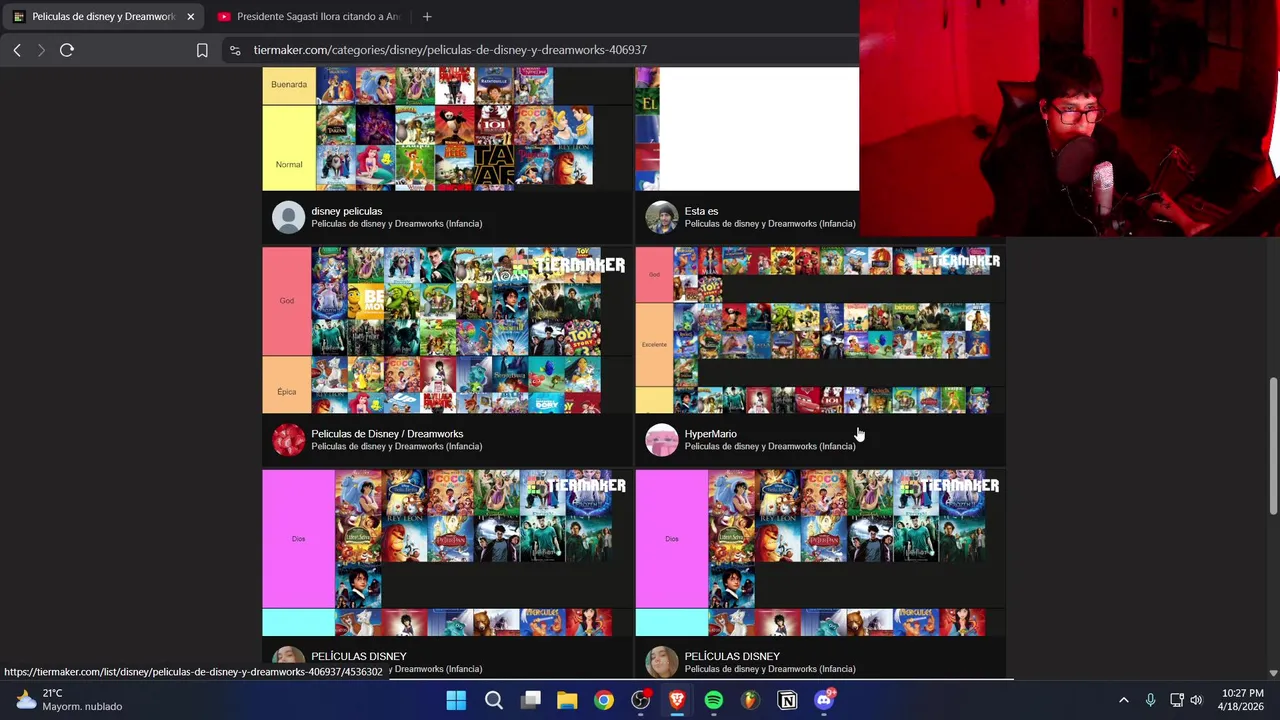The image size is (1280, 720).
Task: Click the microphone icon in system tray
Action: pos(1150,700)
